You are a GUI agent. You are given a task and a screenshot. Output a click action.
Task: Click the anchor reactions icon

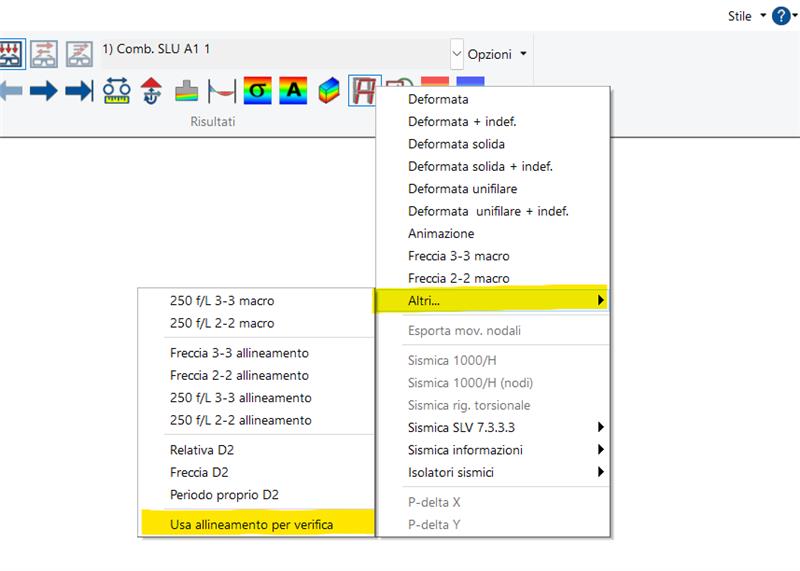[152, 91]
